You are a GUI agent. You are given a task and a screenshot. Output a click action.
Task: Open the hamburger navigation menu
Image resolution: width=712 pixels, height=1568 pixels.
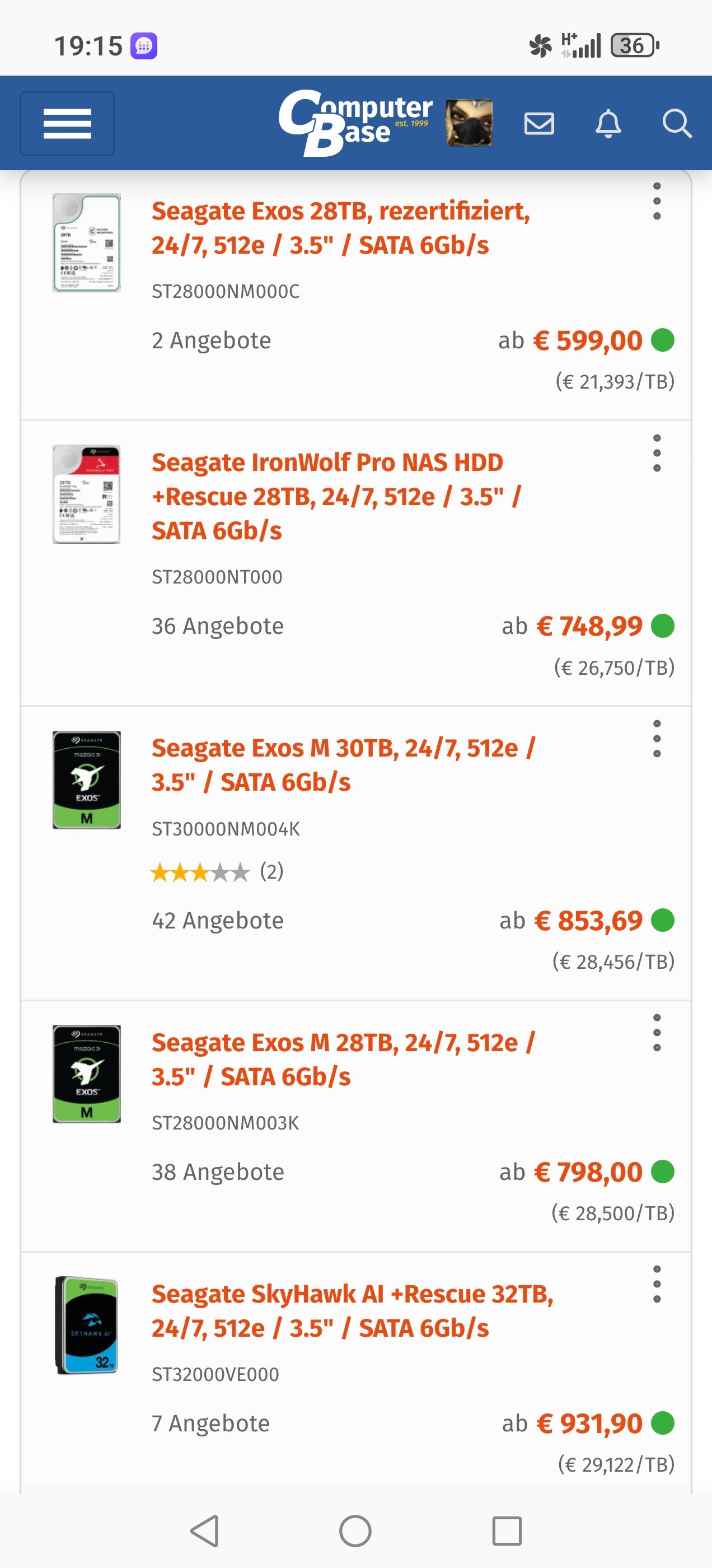pyautogui.click(x=67, y=124)
